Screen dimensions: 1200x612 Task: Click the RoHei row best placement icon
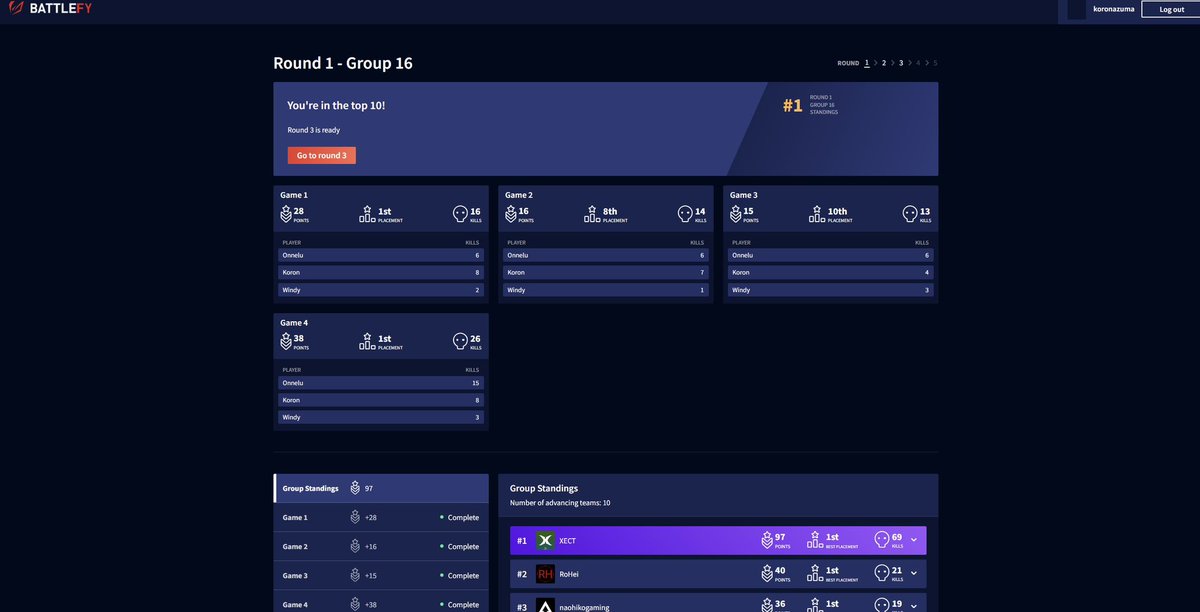[815, 574]
